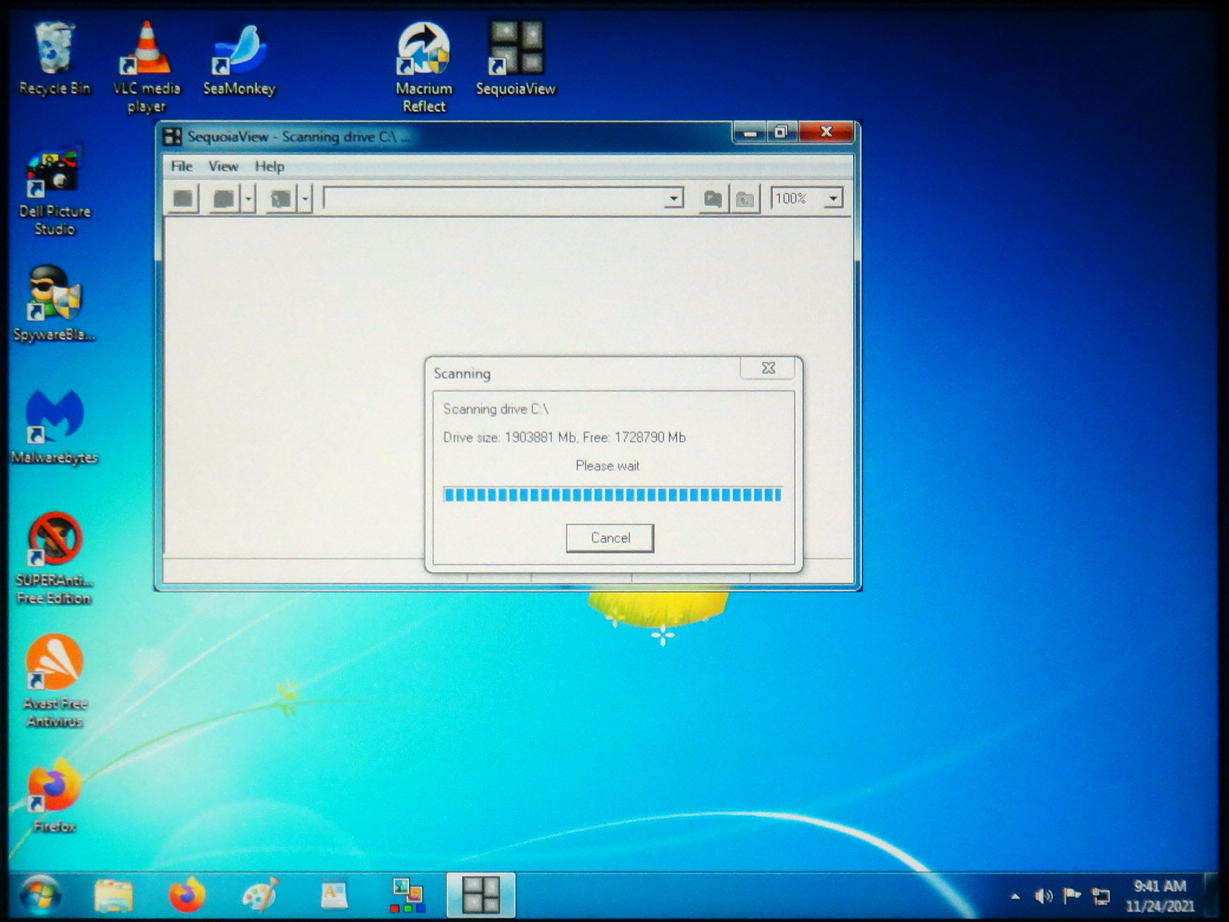
Task: Open the View menu
Action: pos(223,166)
